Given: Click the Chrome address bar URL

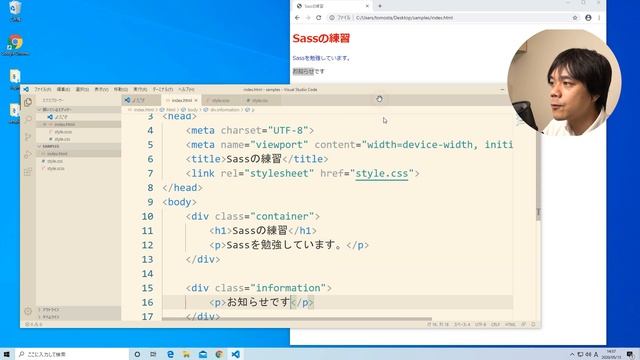Looking at the screenshot, I should [404, 18].
